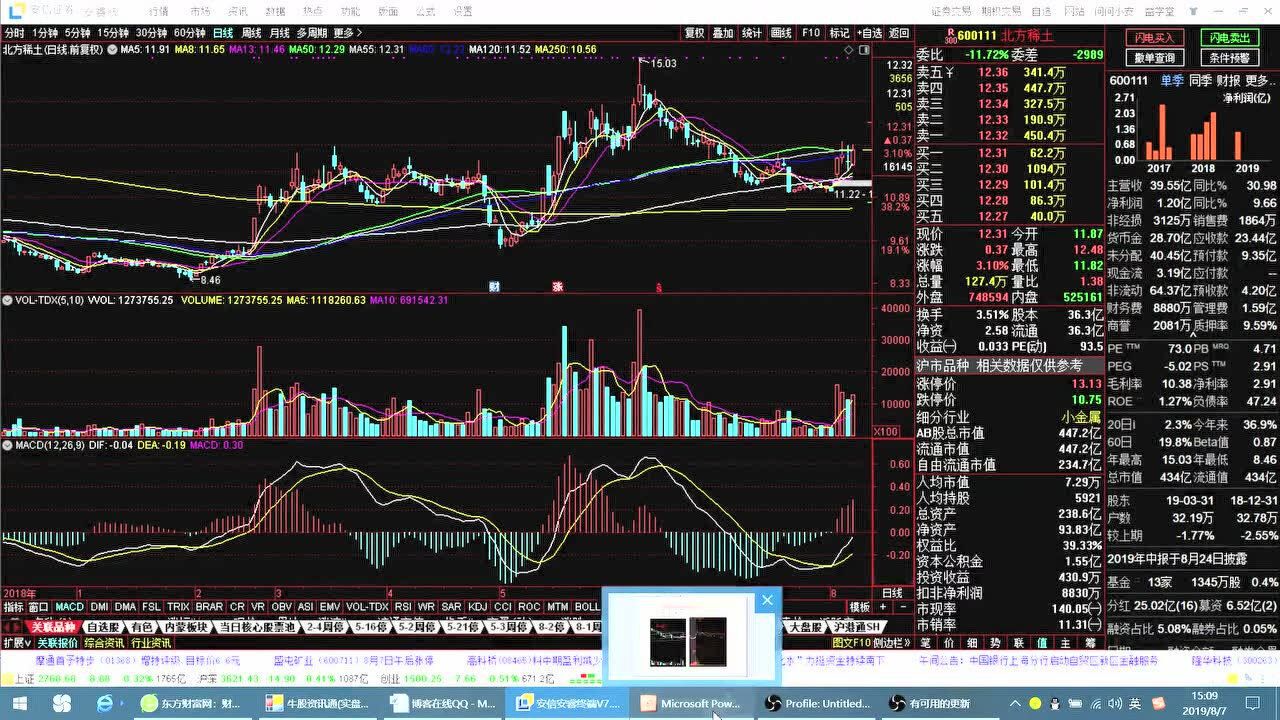Select the 1分钟 period tab
1280x720 pixels.
(x=46, y=33)
